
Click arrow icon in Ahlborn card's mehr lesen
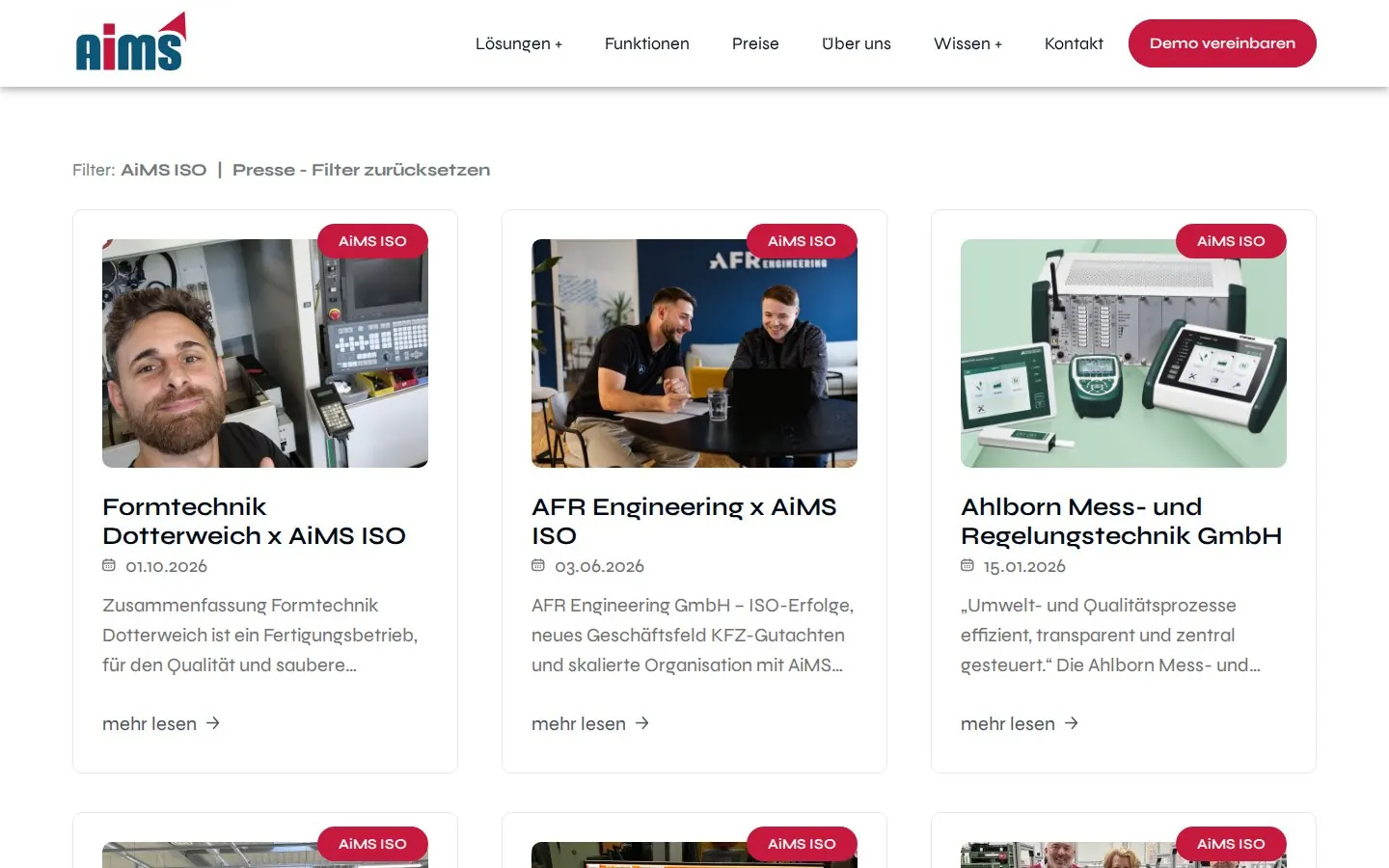[x=1072, y=723]
